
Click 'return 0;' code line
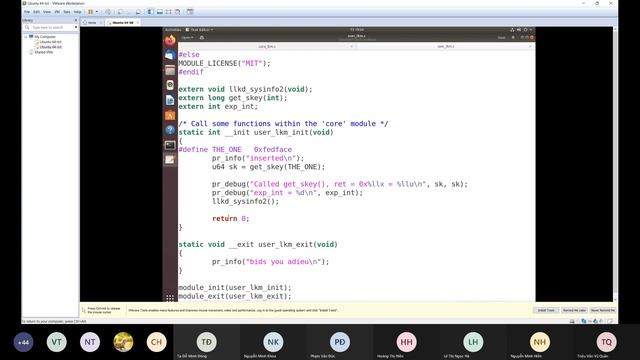(231, 218)
